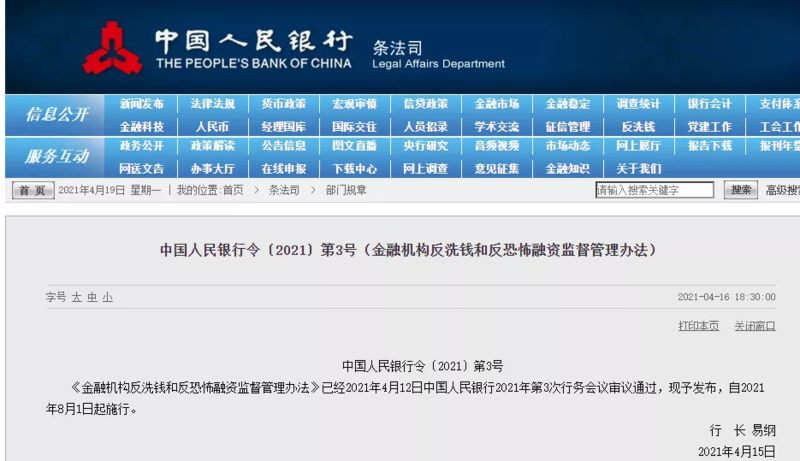Image resolution: width=800 pixels, height=461 pixels.
Task: Open the 新闻发布 menu item
Action: (x=141, y=104)
